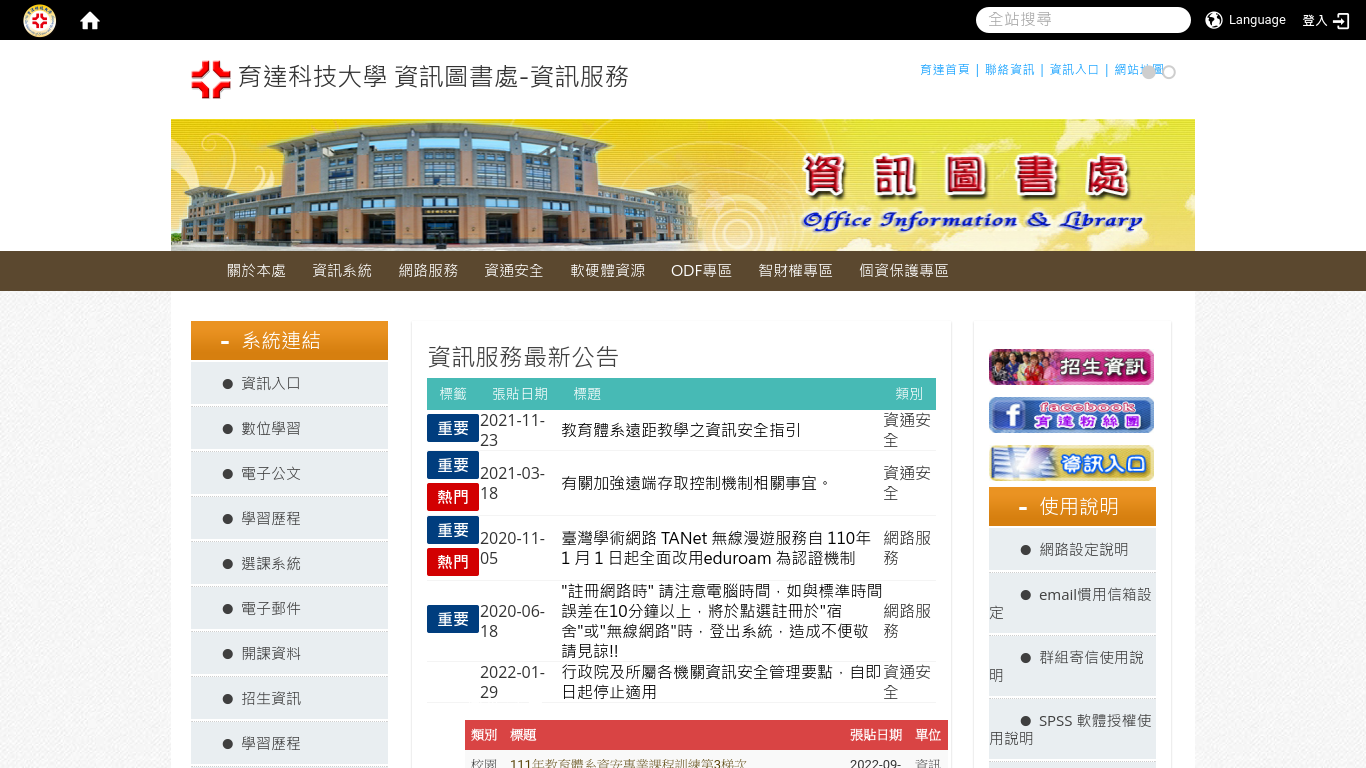The width and height of the screenshot is (1366, 768).
Task: Open the 招生資訊 banner image
Action: pyautogui.click(x=1071, y=367)
